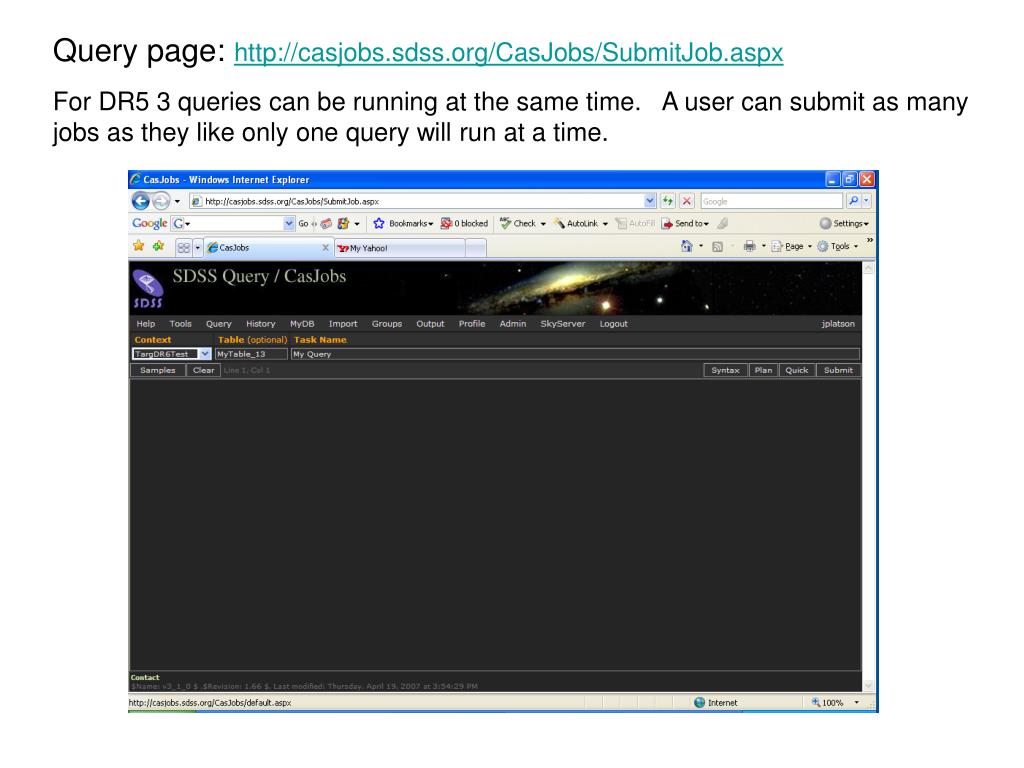Viewport: 1024px width, 768px height.
Task: Click the Table field containing MyTable_13
Action: tap(251, 354)
